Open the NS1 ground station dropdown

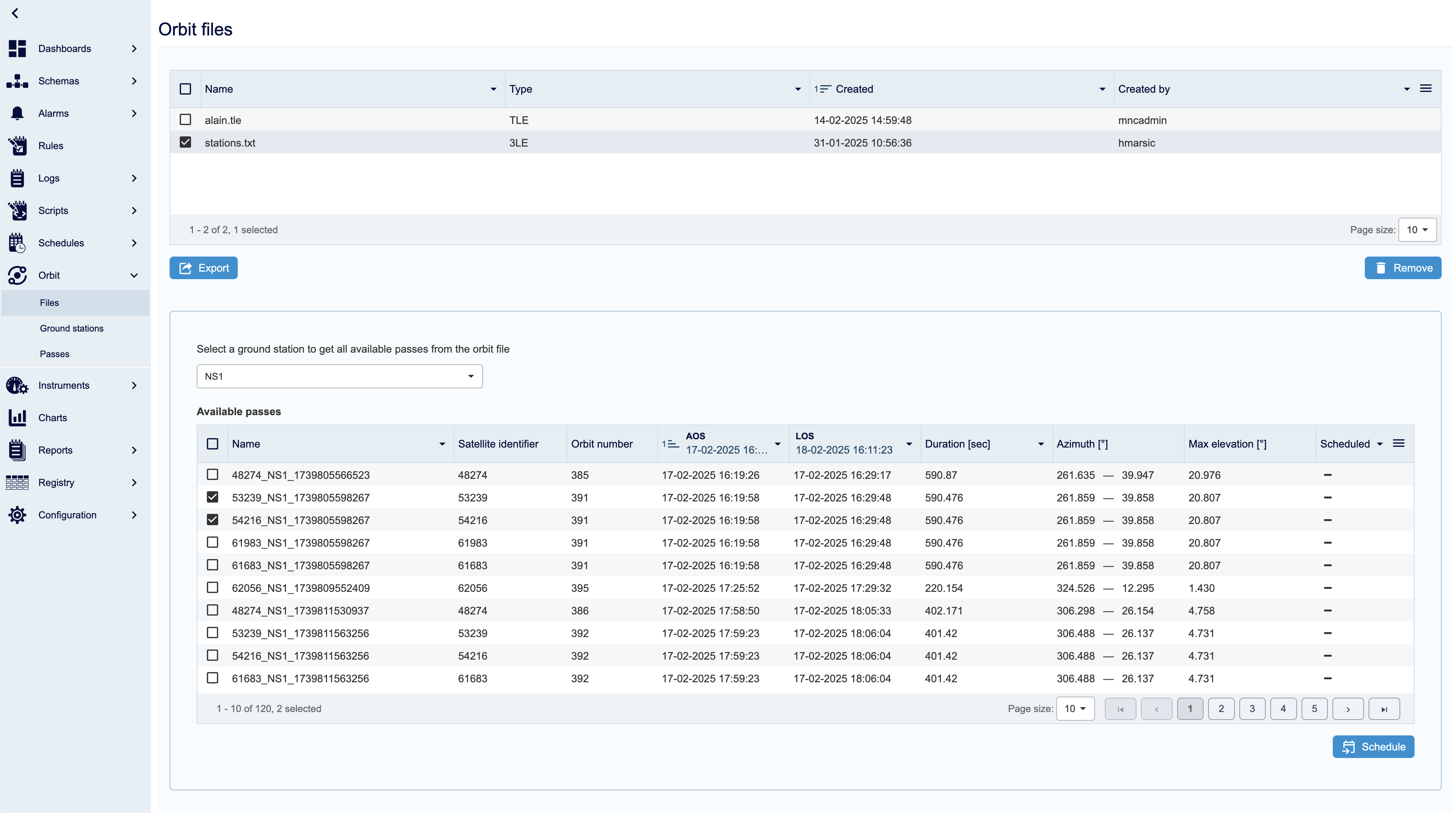pos(339,376)
